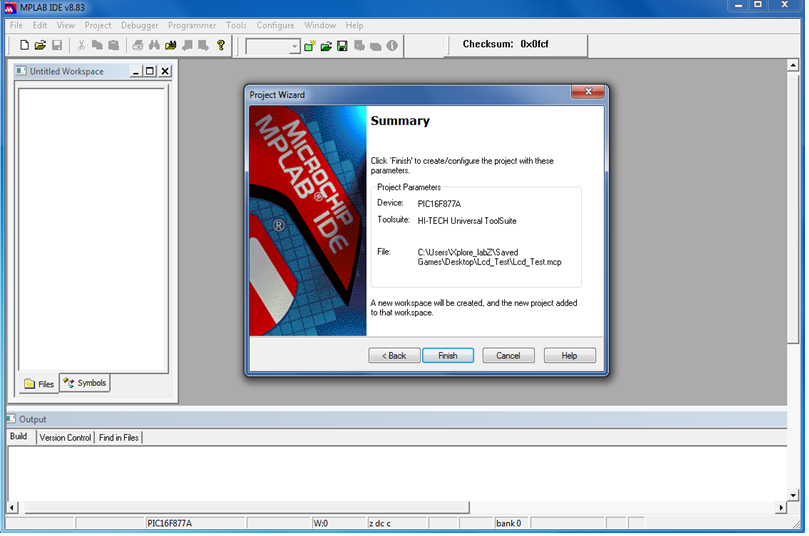The height and width of the screenshot is (536, 809).
Task: Click the binoculars Find icon
Action: (154, 45)
